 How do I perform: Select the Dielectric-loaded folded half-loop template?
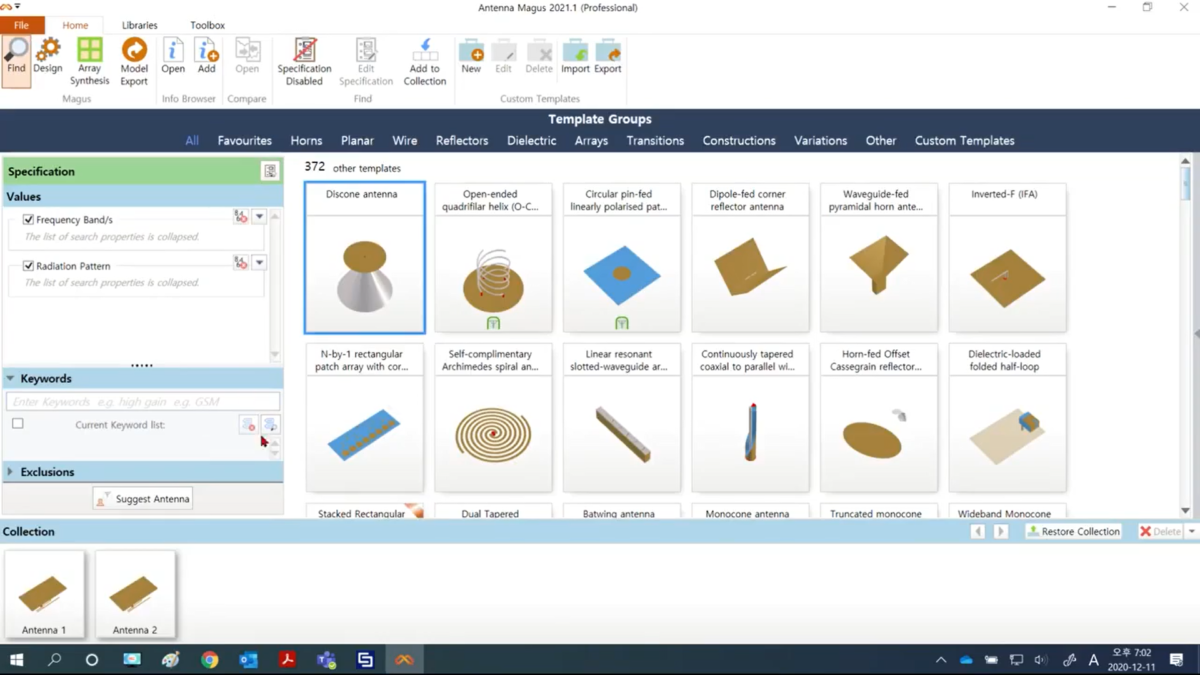pyautogui.click(x=1008, y=418)
